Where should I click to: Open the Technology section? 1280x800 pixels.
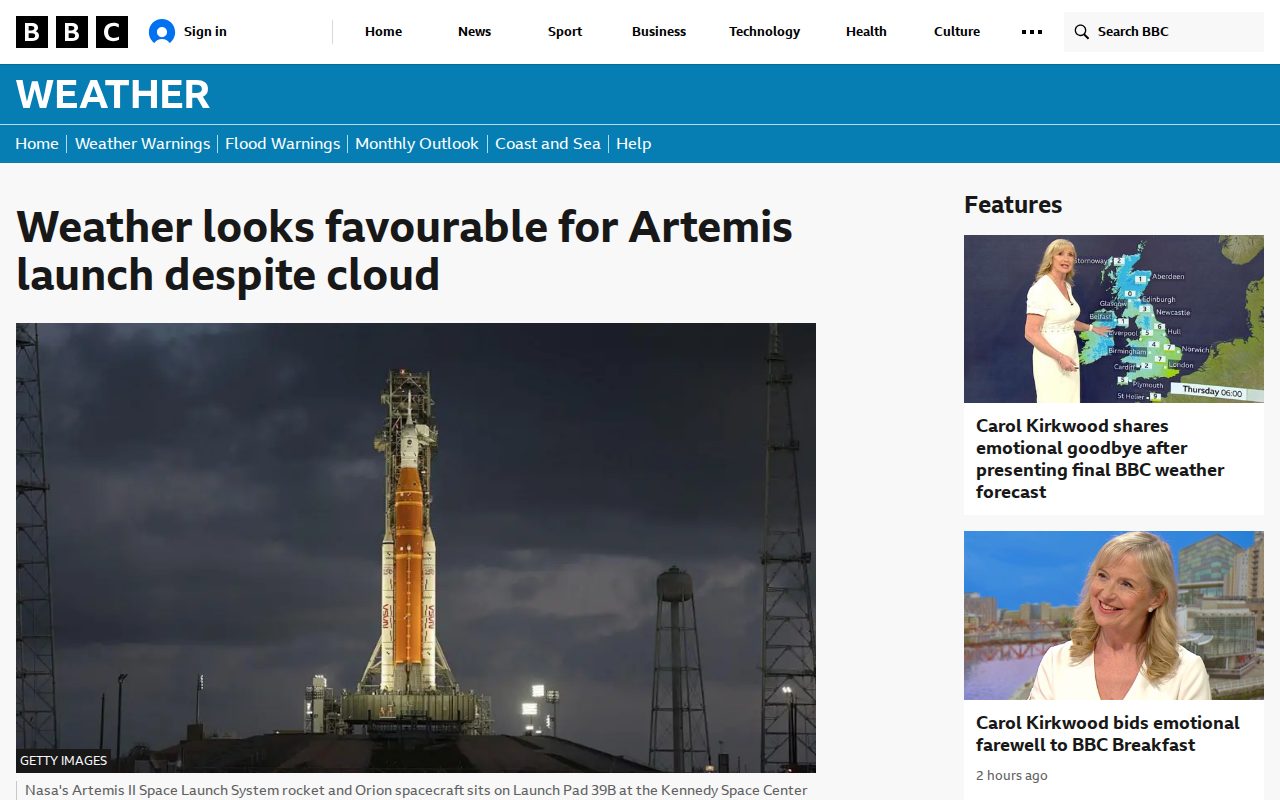(764, 32)
